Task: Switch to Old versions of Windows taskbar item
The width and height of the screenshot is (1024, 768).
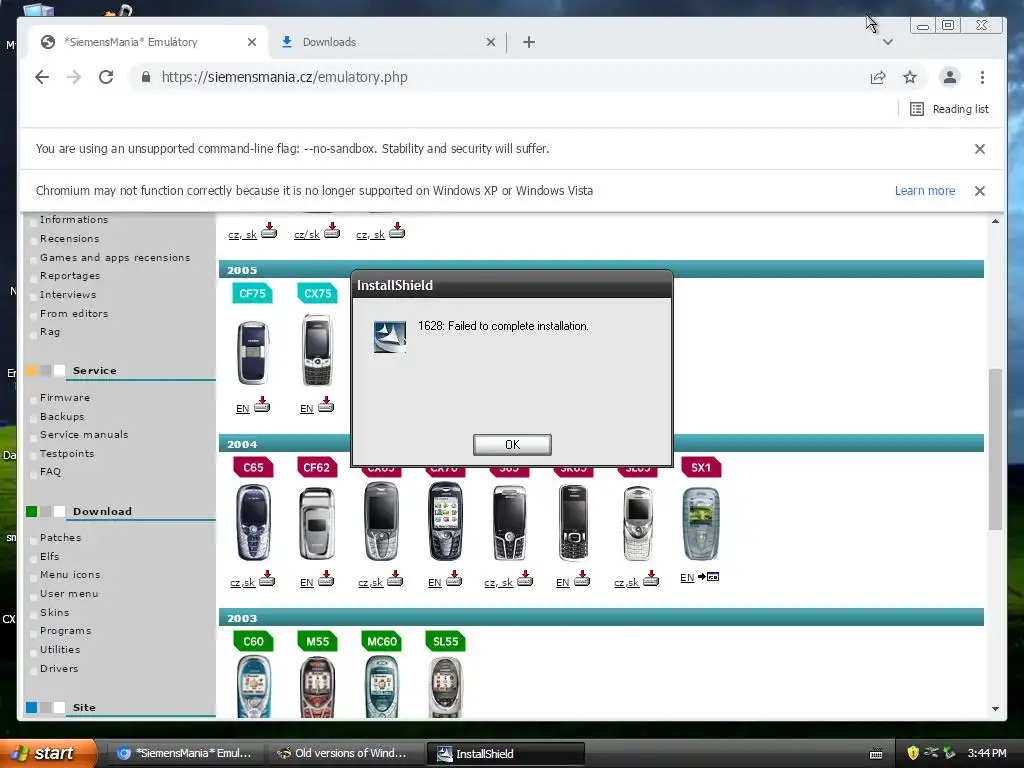Action: click(x=345, y=754)
